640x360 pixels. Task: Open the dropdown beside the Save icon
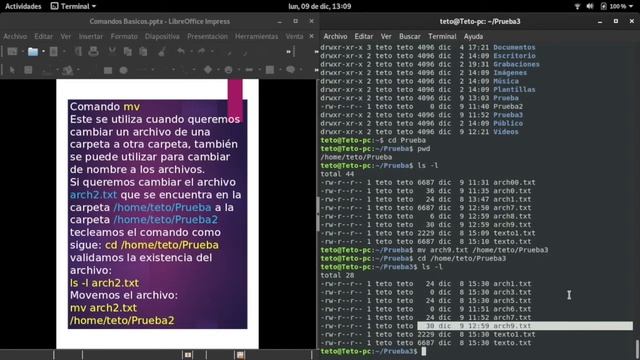coord(64,51)
